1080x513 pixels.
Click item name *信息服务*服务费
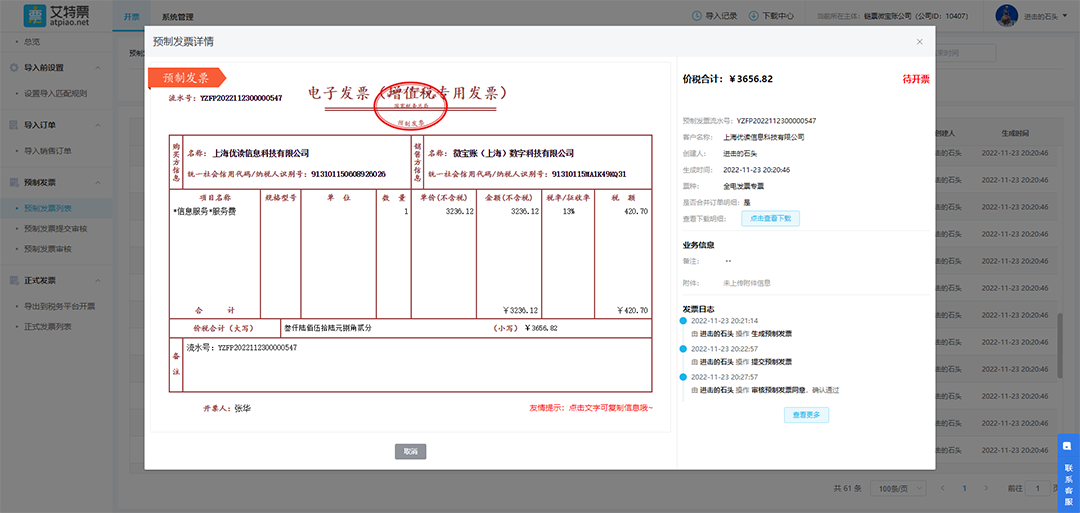click(x=207, y=212)
